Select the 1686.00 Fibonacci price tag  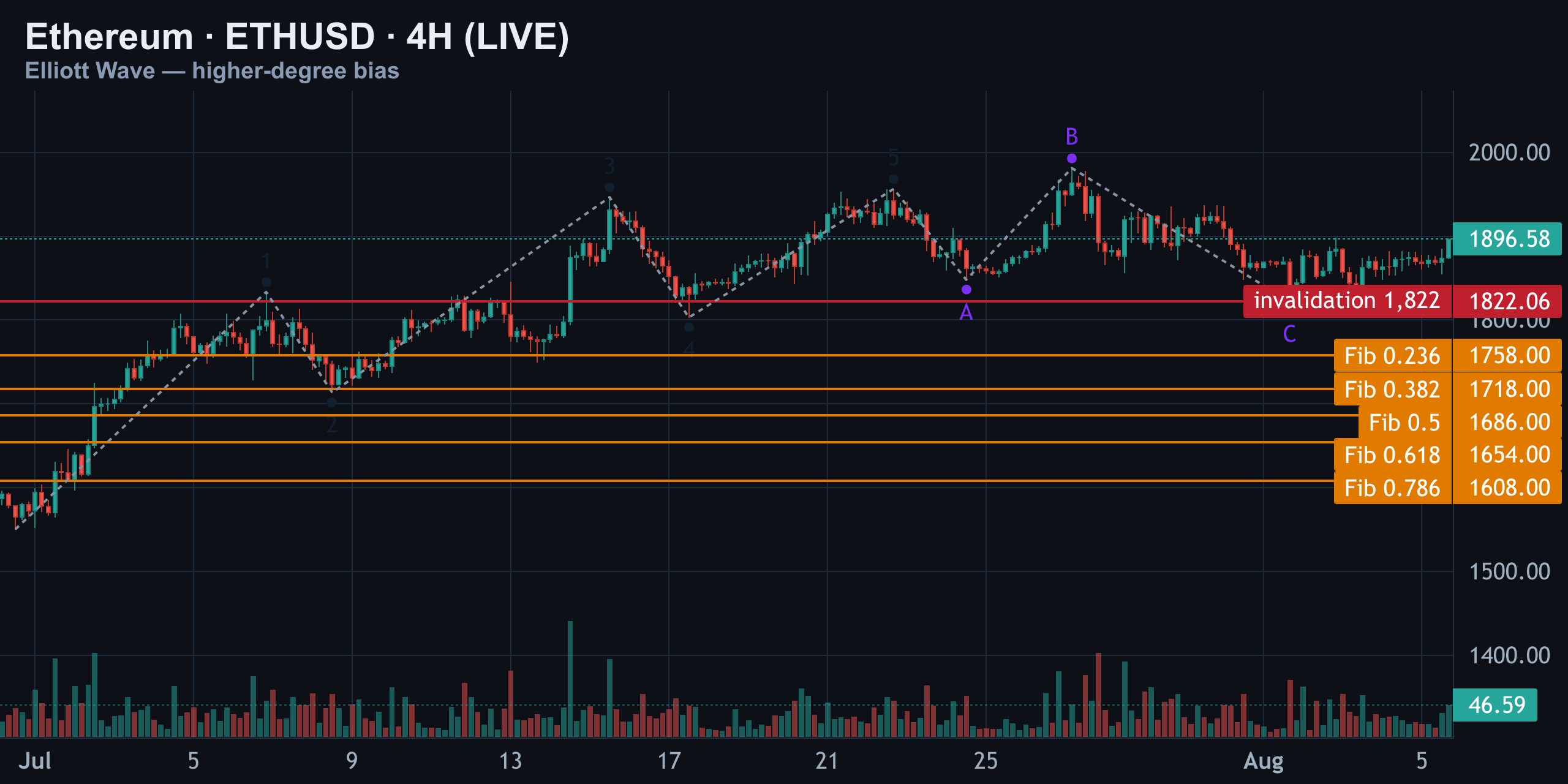(1507, 422)
